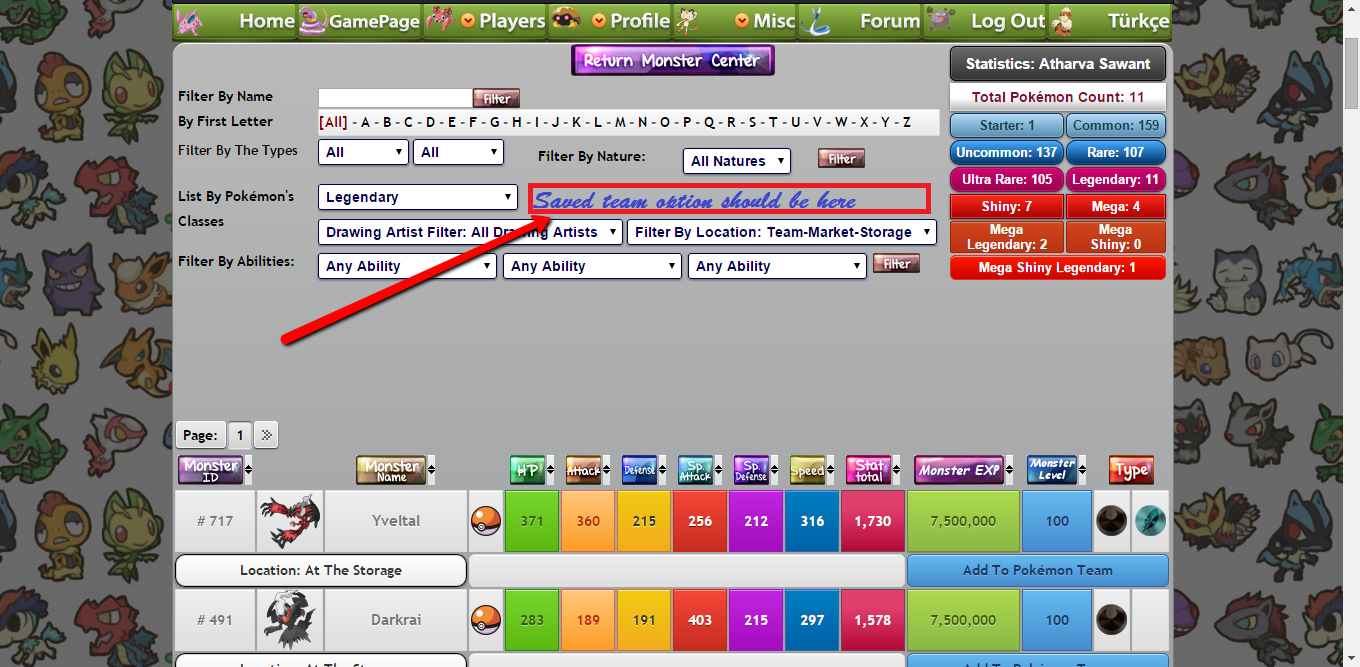
Task: Click the Poké Ball icon in Darkrai's row
Action: [485, 620]
